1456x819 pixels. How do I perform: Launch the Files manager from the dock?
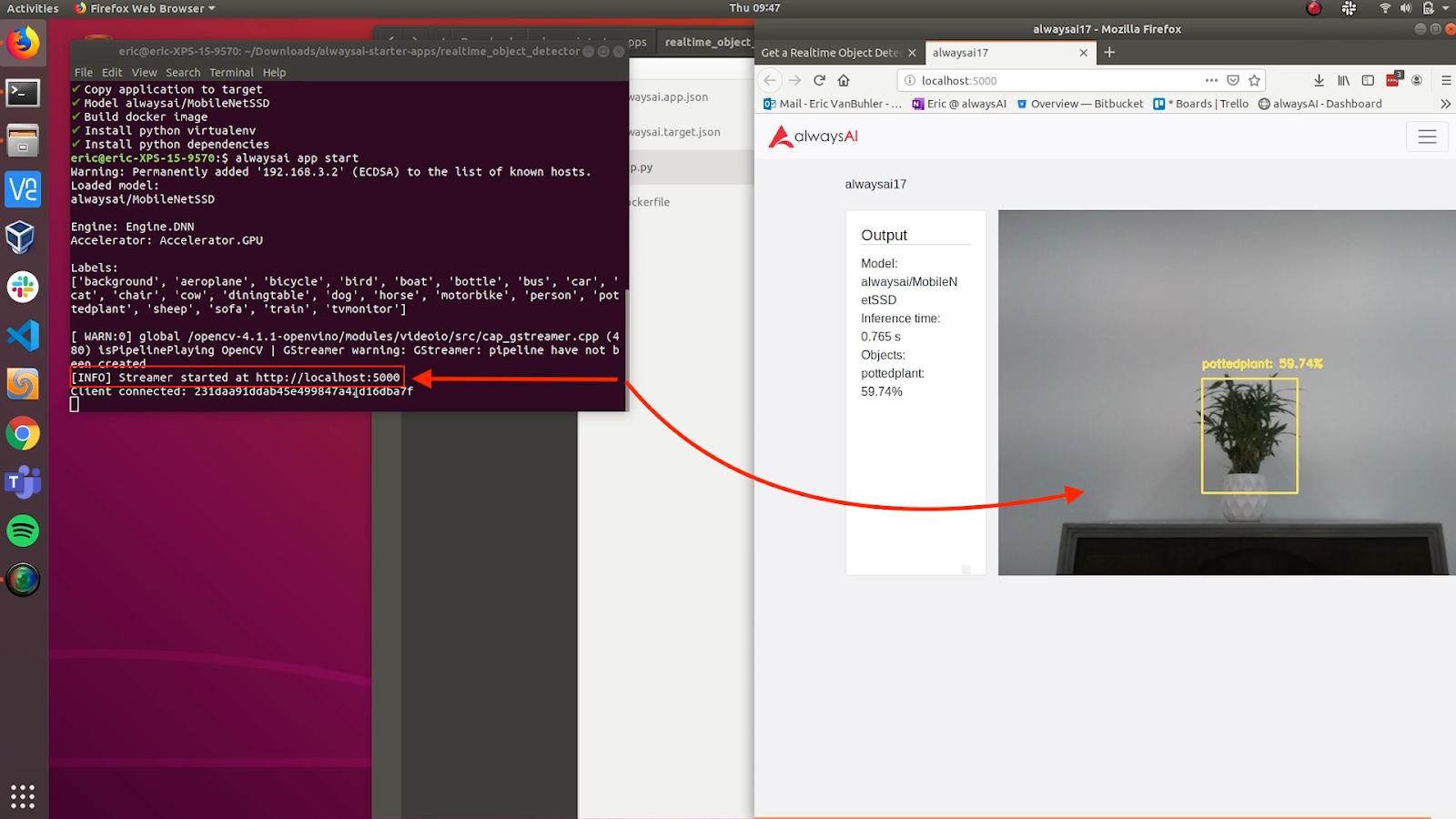click(23, 141)
